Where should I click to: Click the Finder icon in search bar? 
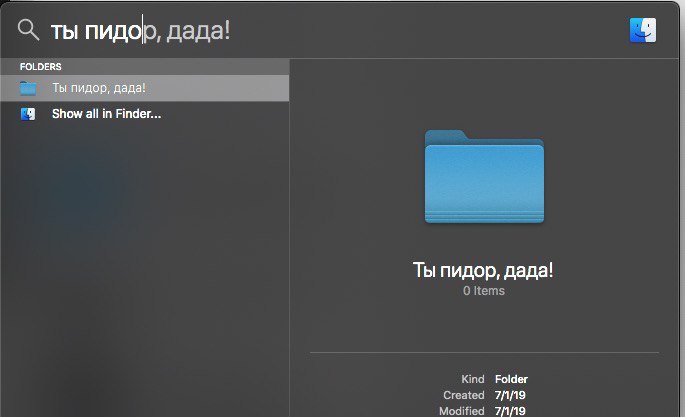(x=643, y=30)
